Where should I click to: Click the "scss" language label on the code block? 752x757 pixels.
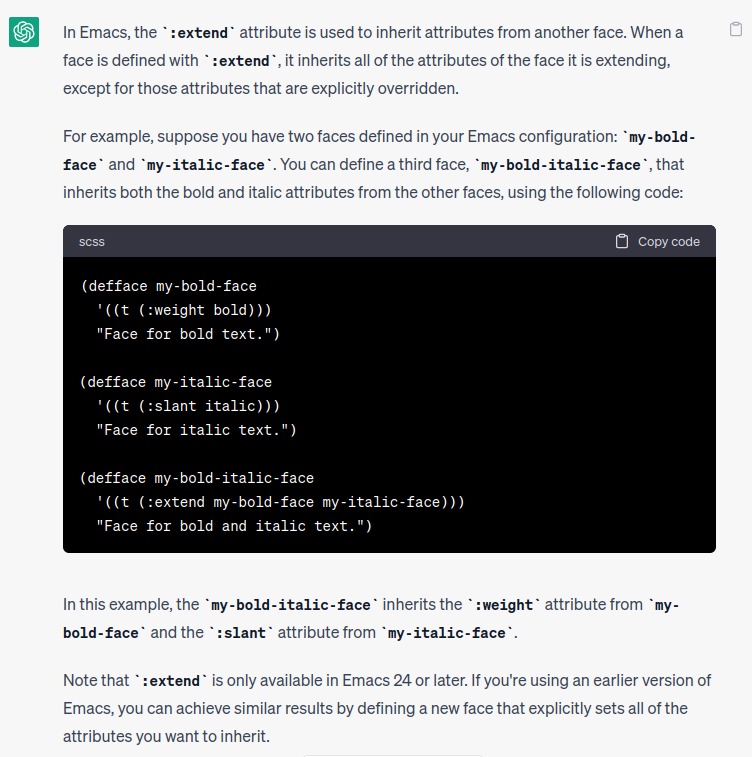[92, 241]
